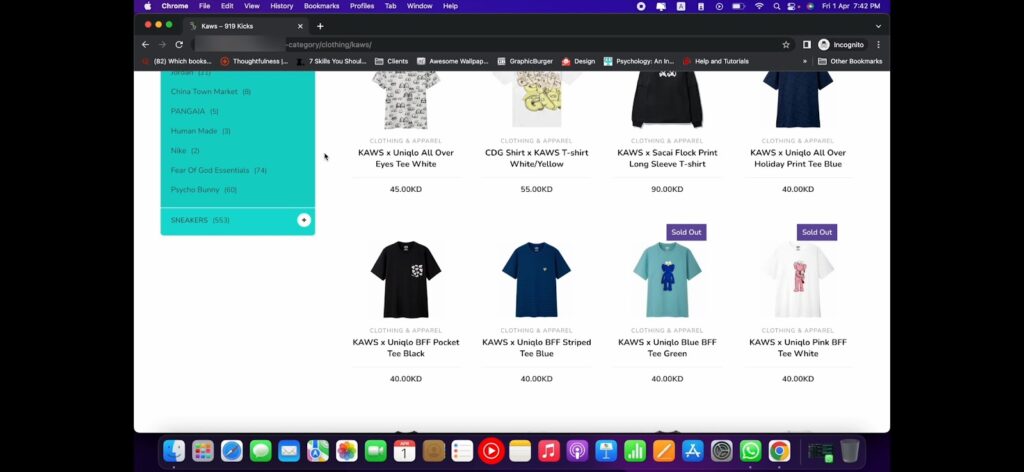Open Messages from the Dock
Viewport: 1024px width, 472px height.
[260, 450]
